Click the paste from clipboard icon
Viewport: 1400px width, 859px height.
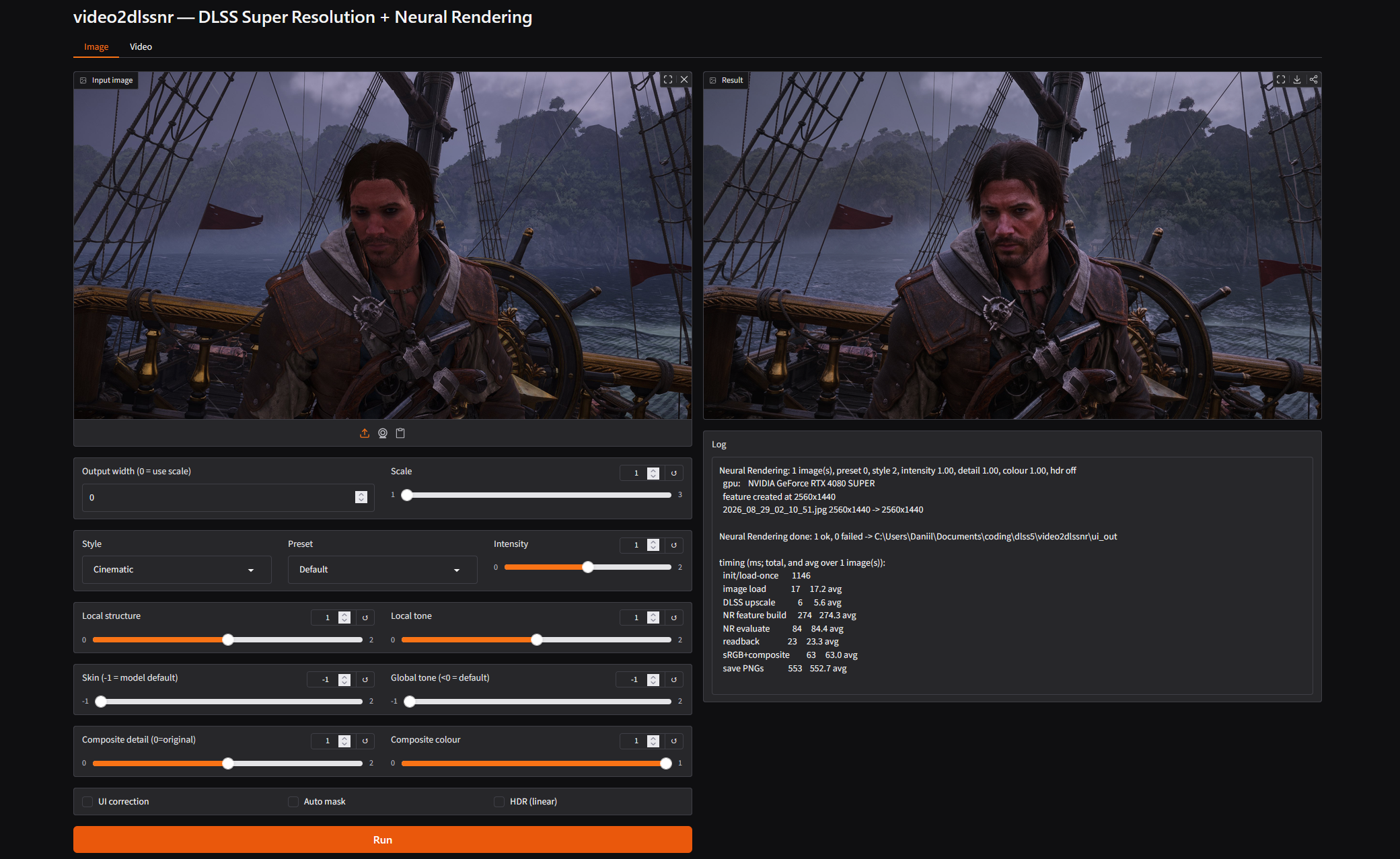click(x=400, y=433)
